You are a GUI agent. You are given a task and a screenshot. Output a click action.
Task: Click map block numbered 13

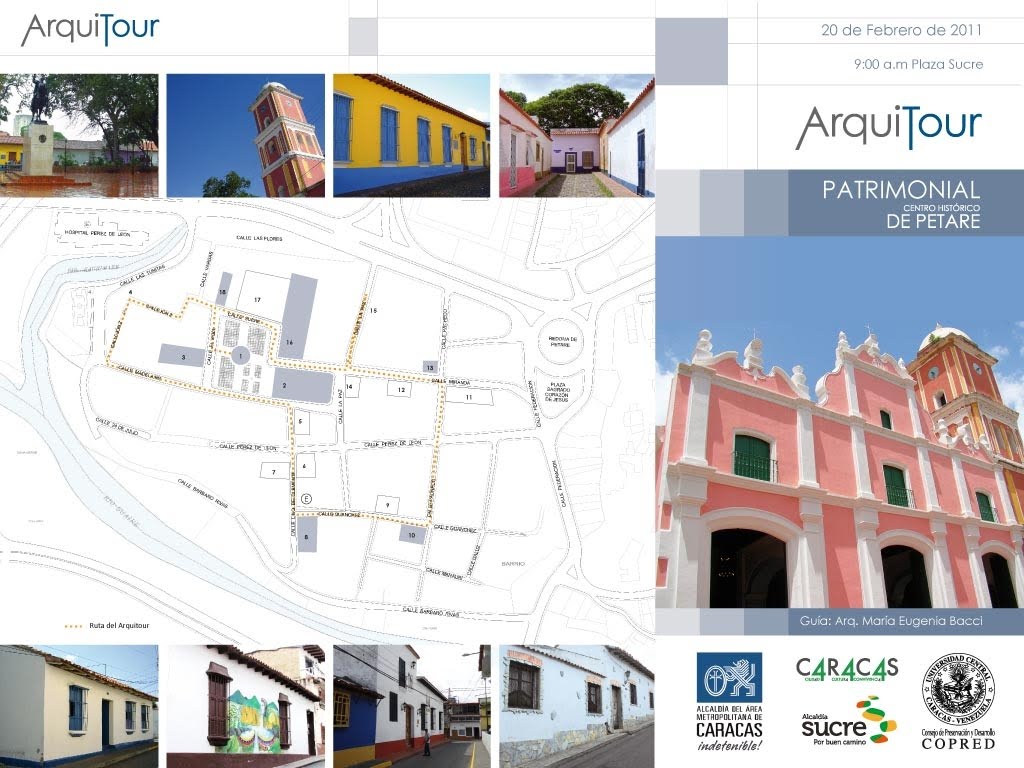430,367
